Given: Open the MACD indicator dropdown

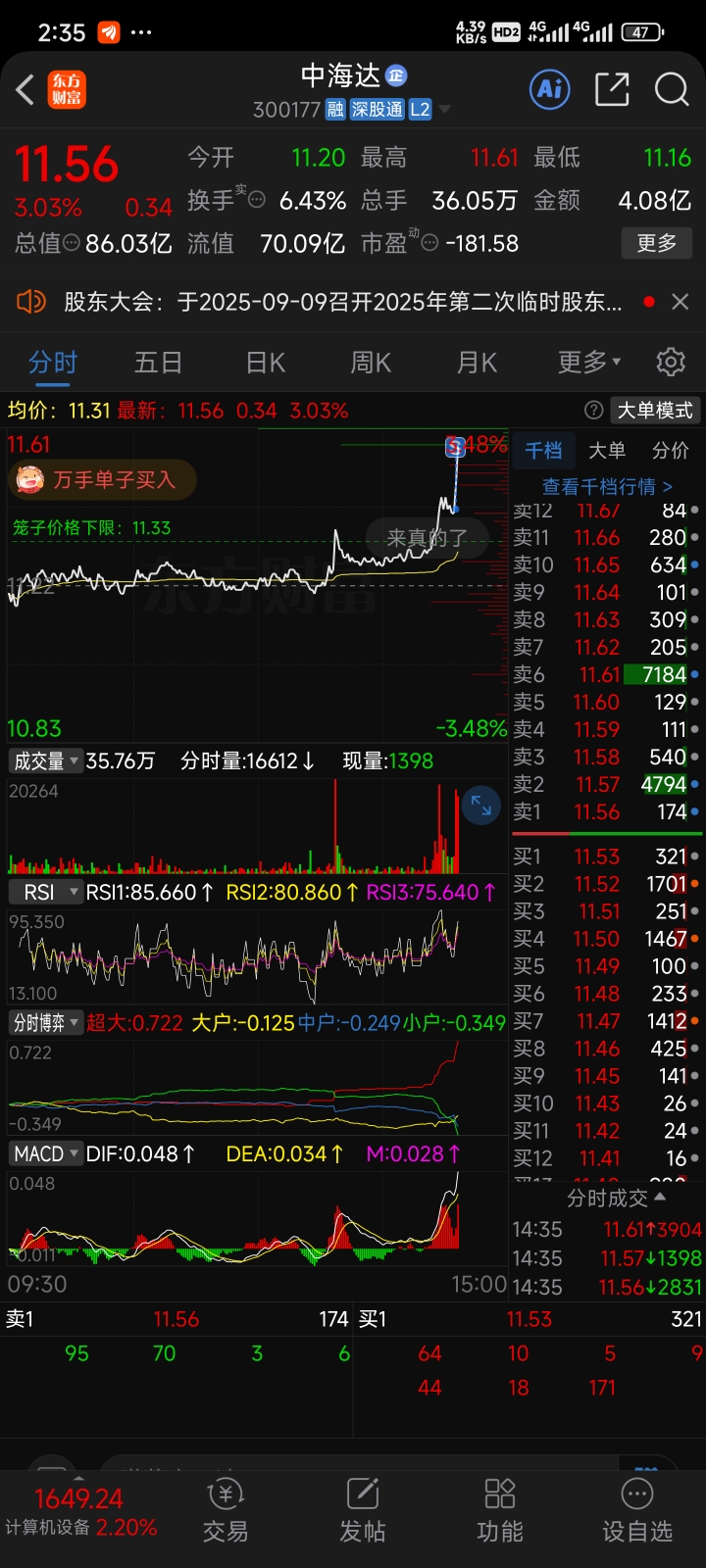Looking at the screenshot, I should 46,1153.
